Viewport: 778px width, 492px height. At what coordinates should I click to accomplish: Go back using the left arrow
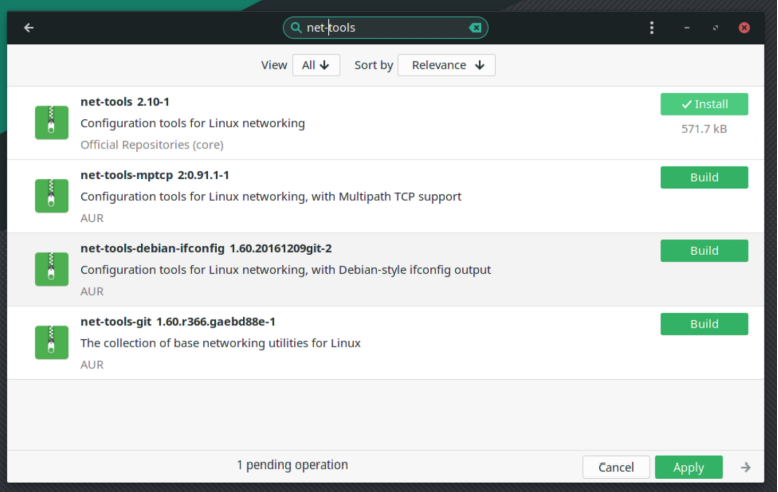point(29,28)
